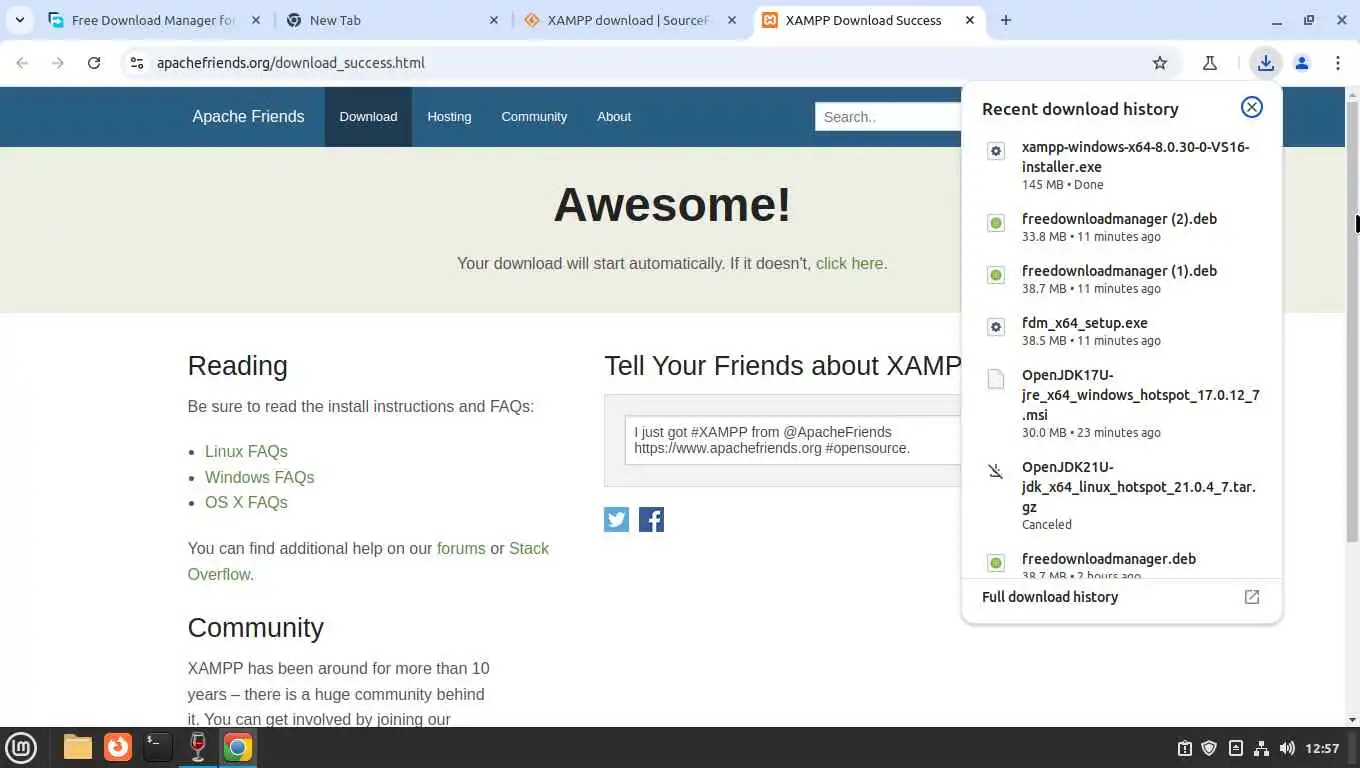The height and width of the screenshot is (768, 1360).
Task: Open volume control in system tray
Action: [1287, 748]
